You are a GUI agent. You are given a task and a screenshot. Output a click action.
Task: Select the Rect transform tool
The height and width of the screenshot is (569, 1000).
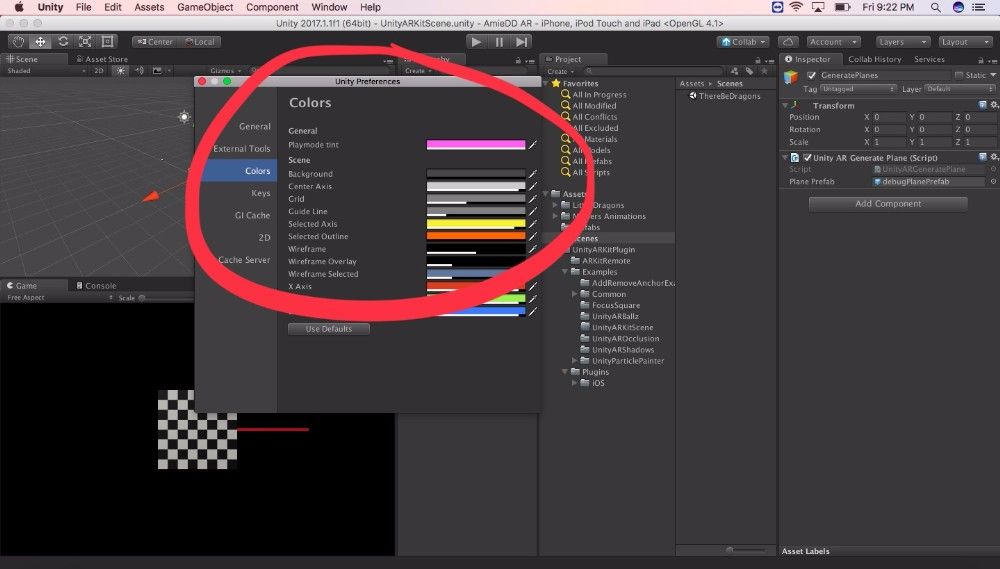[x=107, y=41]
